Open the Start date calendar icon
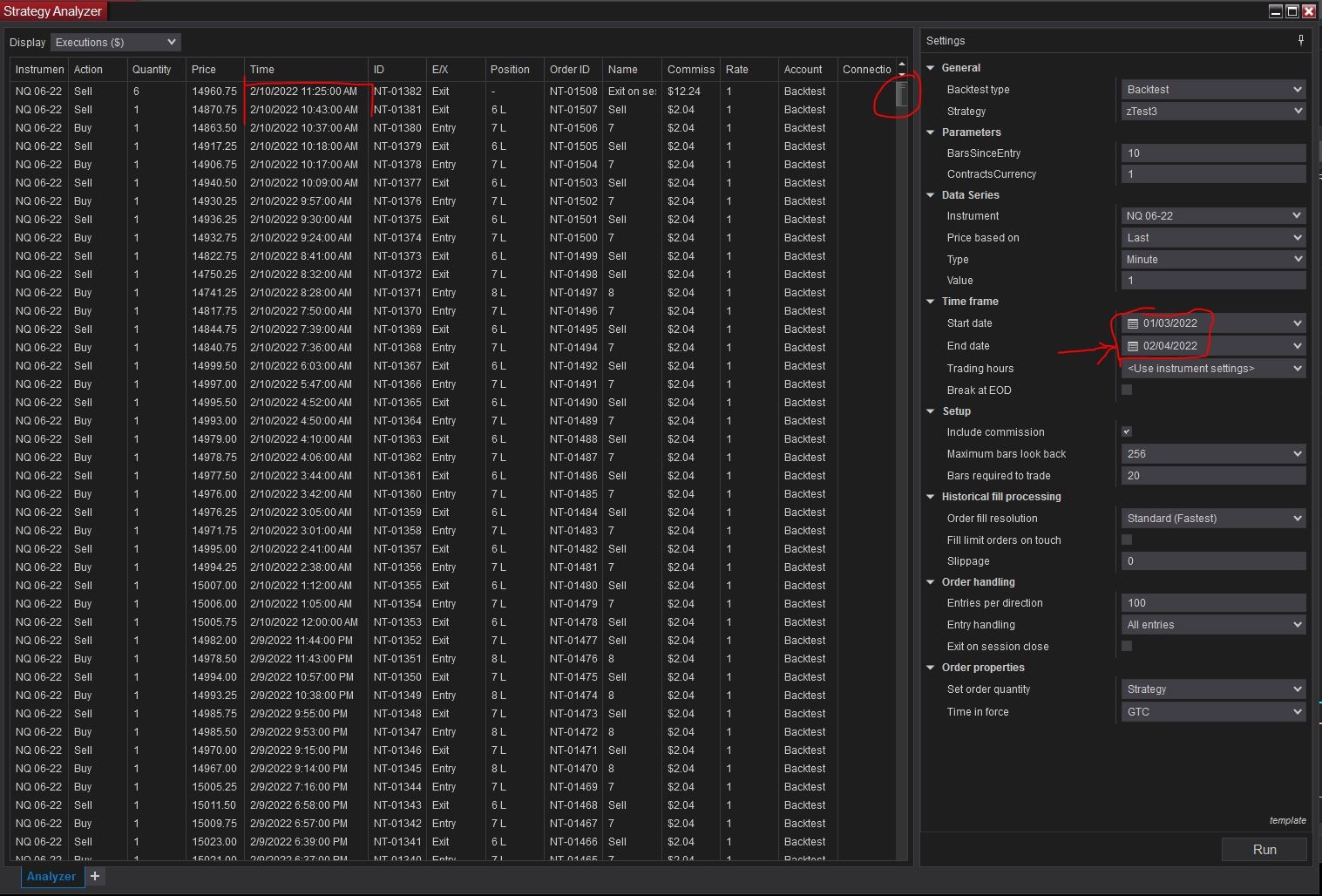The height and width of the screenshot is (896, 1322). pos(1133,323)
